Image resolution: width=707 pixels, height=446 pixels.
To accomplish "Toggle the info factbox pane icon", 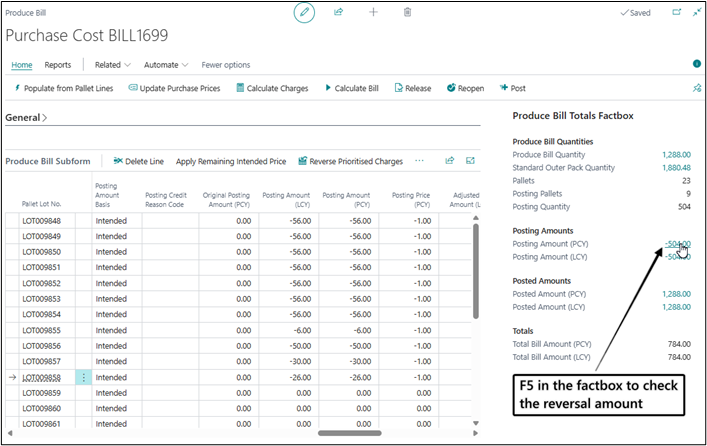I will [697, 64].
